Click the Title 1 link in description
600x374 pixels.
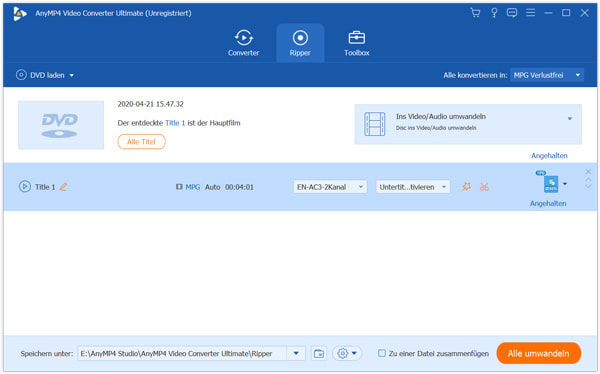[175, 123]
